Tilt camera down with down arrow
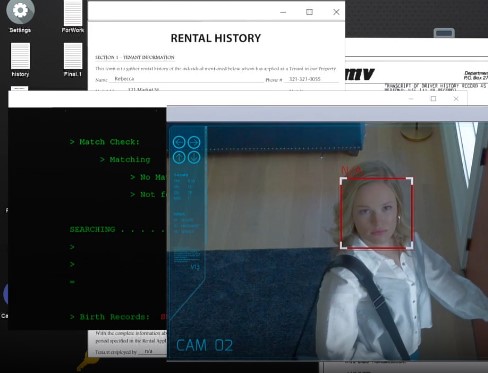Viewport: 488px width, 373px height. tap(194, 157)
